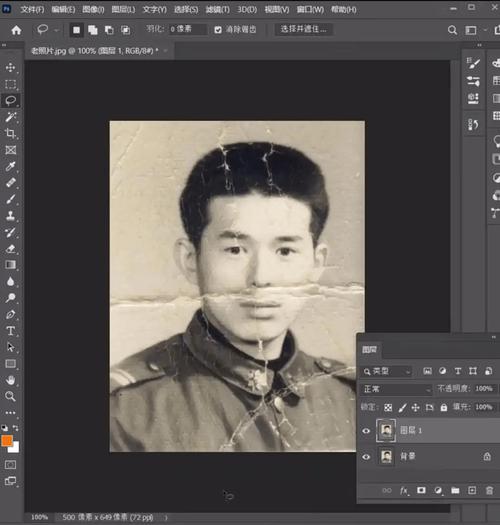The height and width of the screenshot is (525, 500).
Task: Open the 图像(I) menu
Action: coord(93,9)
